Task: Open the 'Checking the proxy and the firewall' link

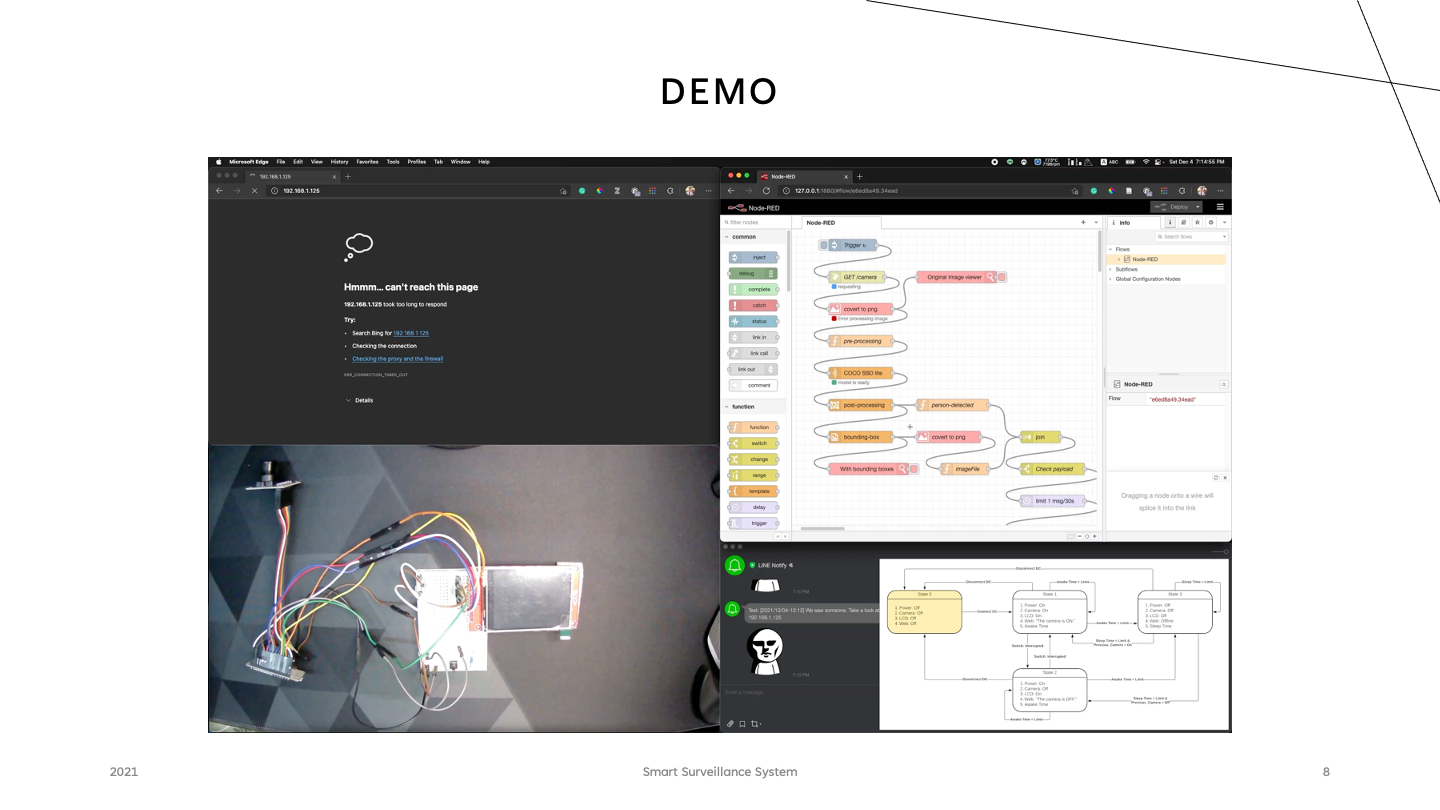Action: pos(397,358)
